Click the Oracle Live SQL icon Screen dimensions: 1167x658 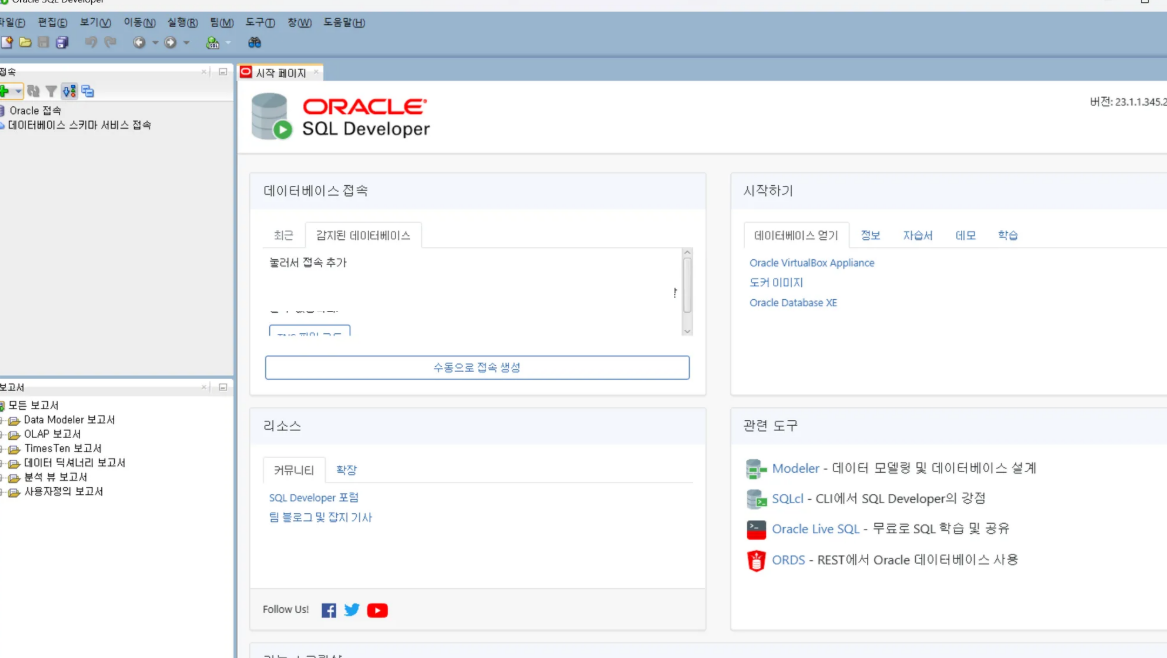coord(756,529)
